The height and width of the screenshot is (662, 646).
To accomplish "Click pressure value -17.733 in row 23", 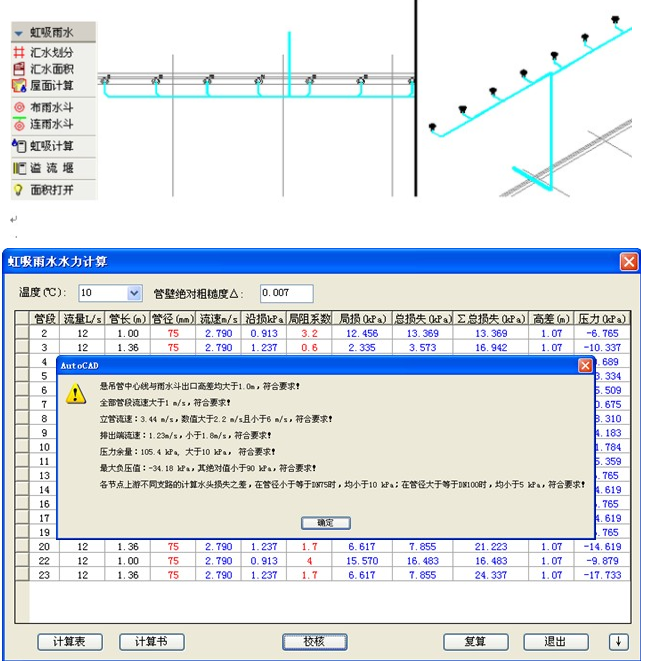I will [602, 575].
